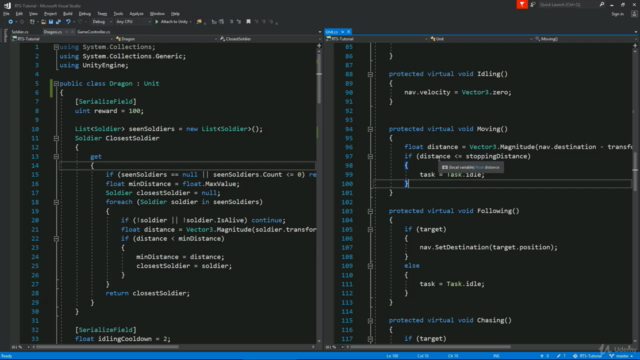Click the Undo toolbar arrow
This screenshot has height=360, width=640.
[x=68, y=22]
